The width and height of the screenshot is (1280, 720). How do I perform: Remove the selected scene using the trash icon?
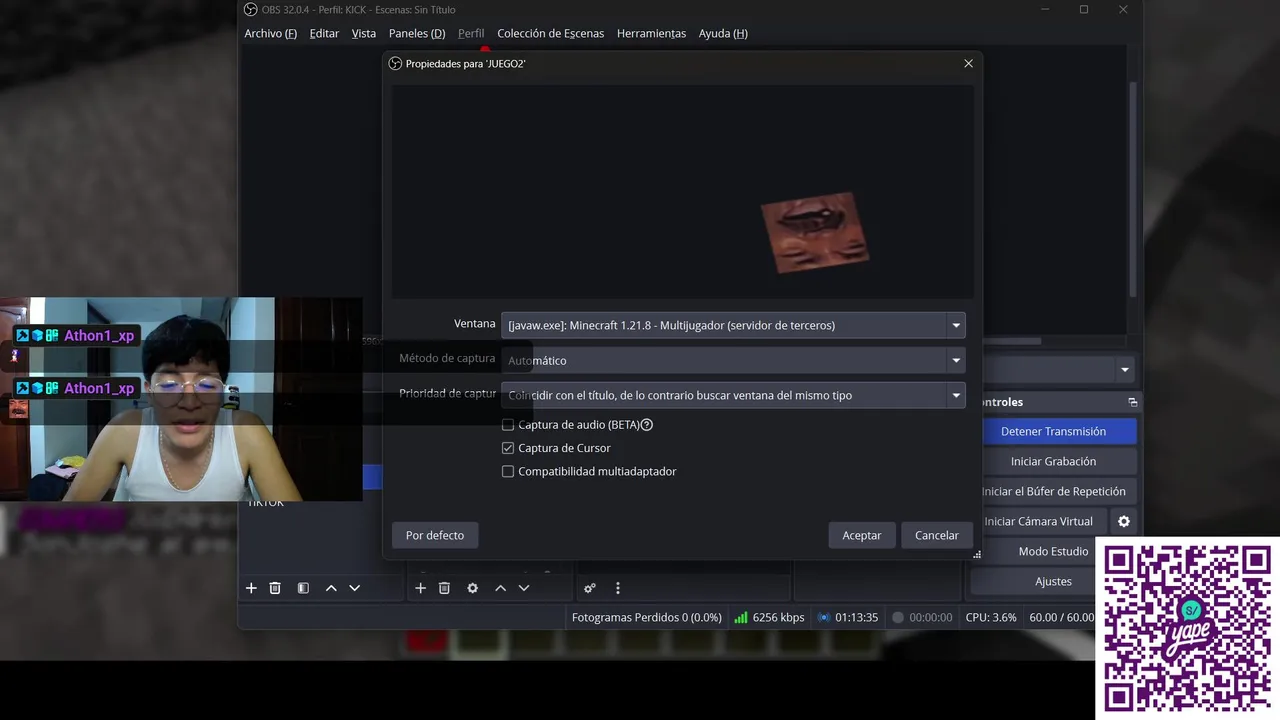(275, 588)
